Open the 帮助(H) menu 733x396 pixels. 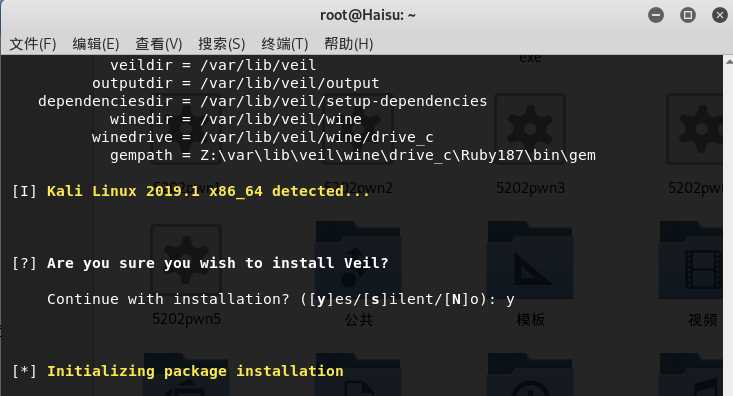[x=349, y=44]
